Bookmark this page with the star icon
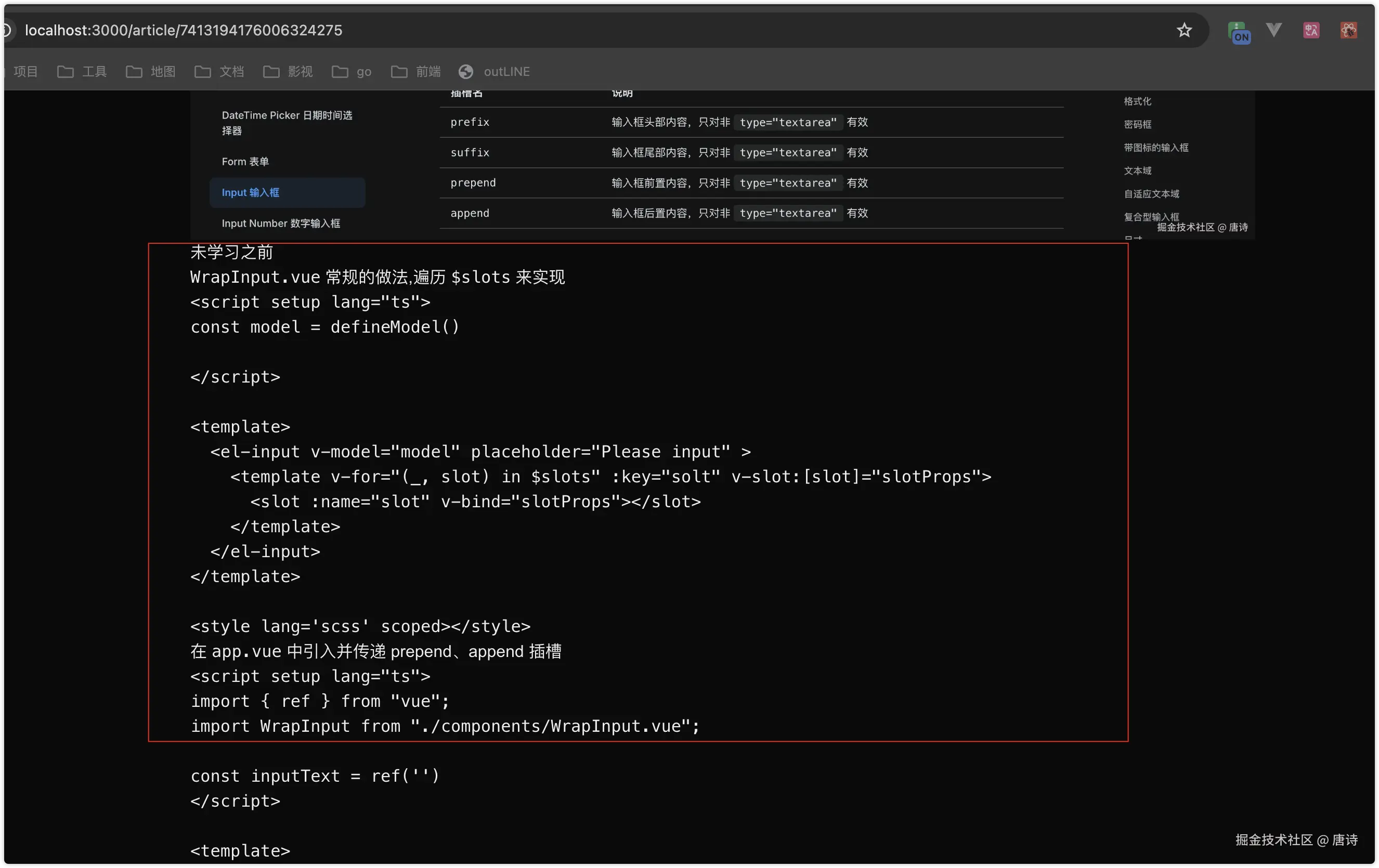Image resolution: width=1379 pixels, height=868 pixels. point(1183,30)
